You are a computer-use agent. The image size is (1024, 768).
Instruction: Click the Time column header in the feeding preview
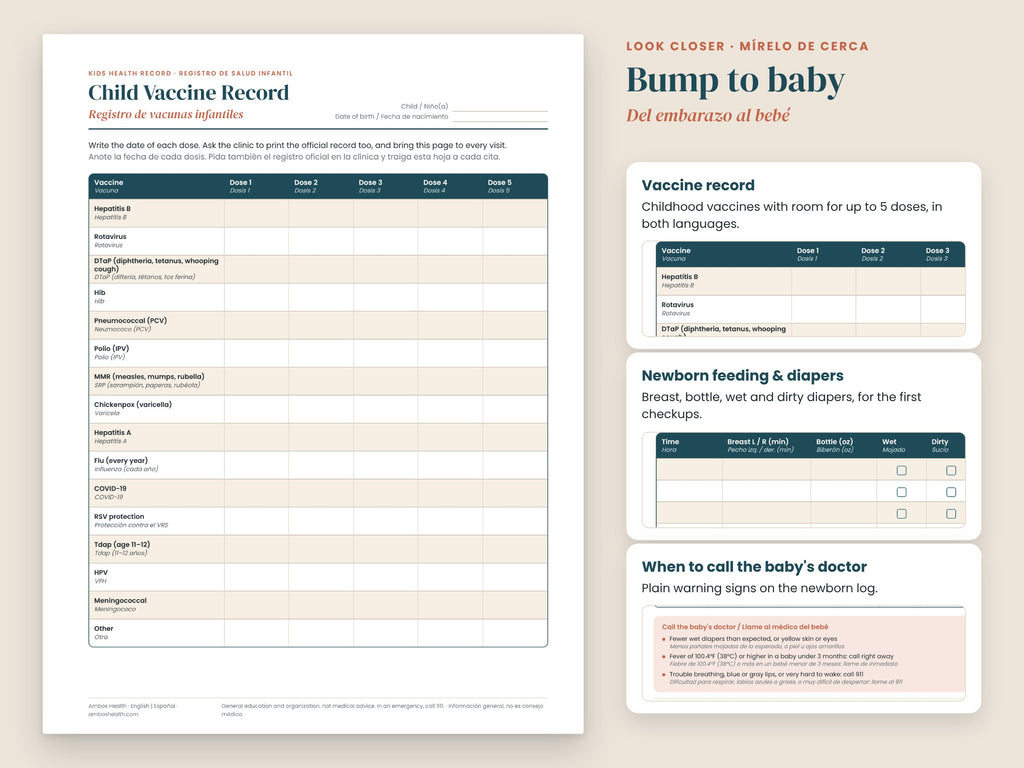tap(670, 445)
